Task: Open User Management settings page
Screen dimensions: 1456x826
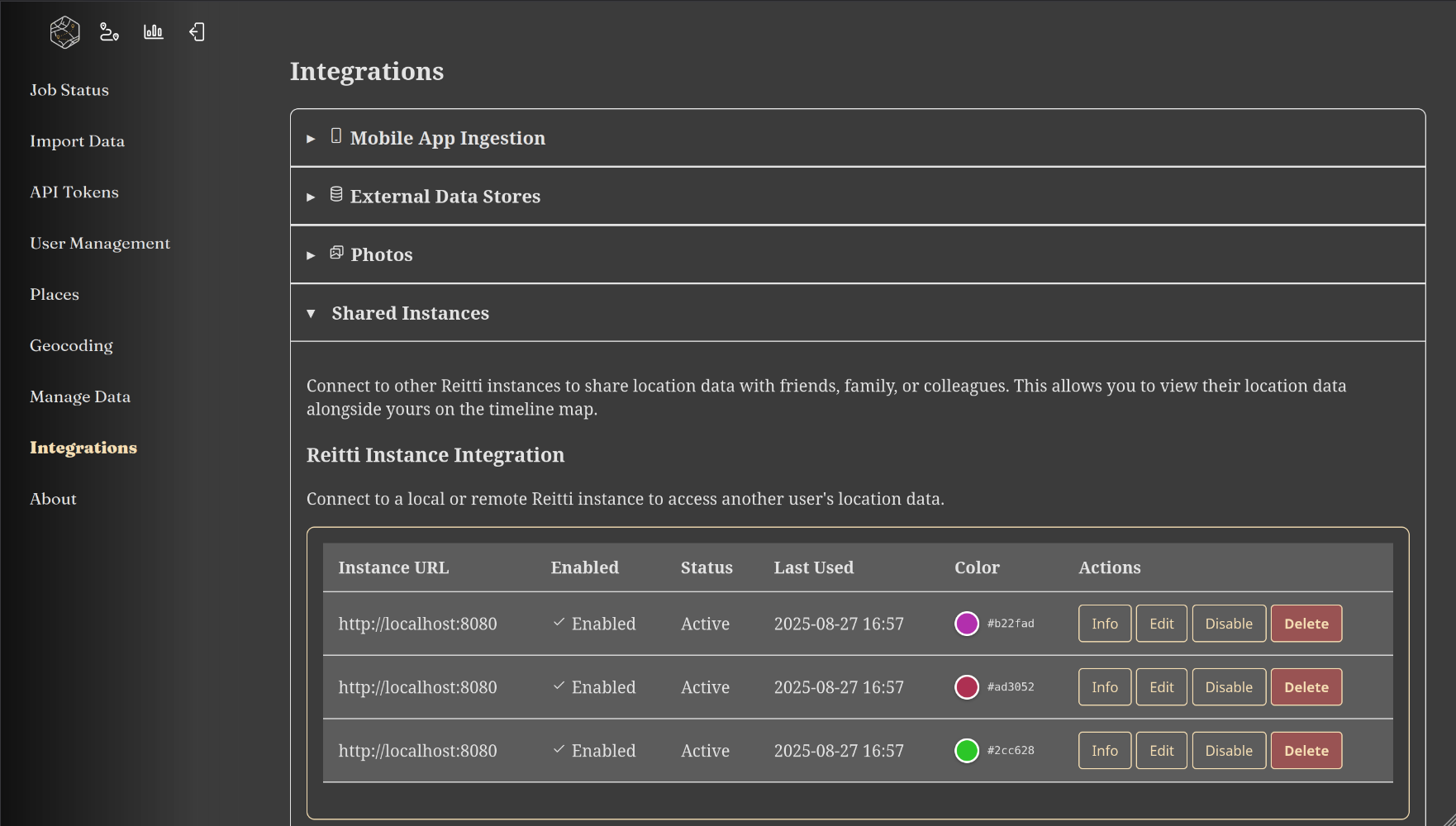Action: (100, 244)
